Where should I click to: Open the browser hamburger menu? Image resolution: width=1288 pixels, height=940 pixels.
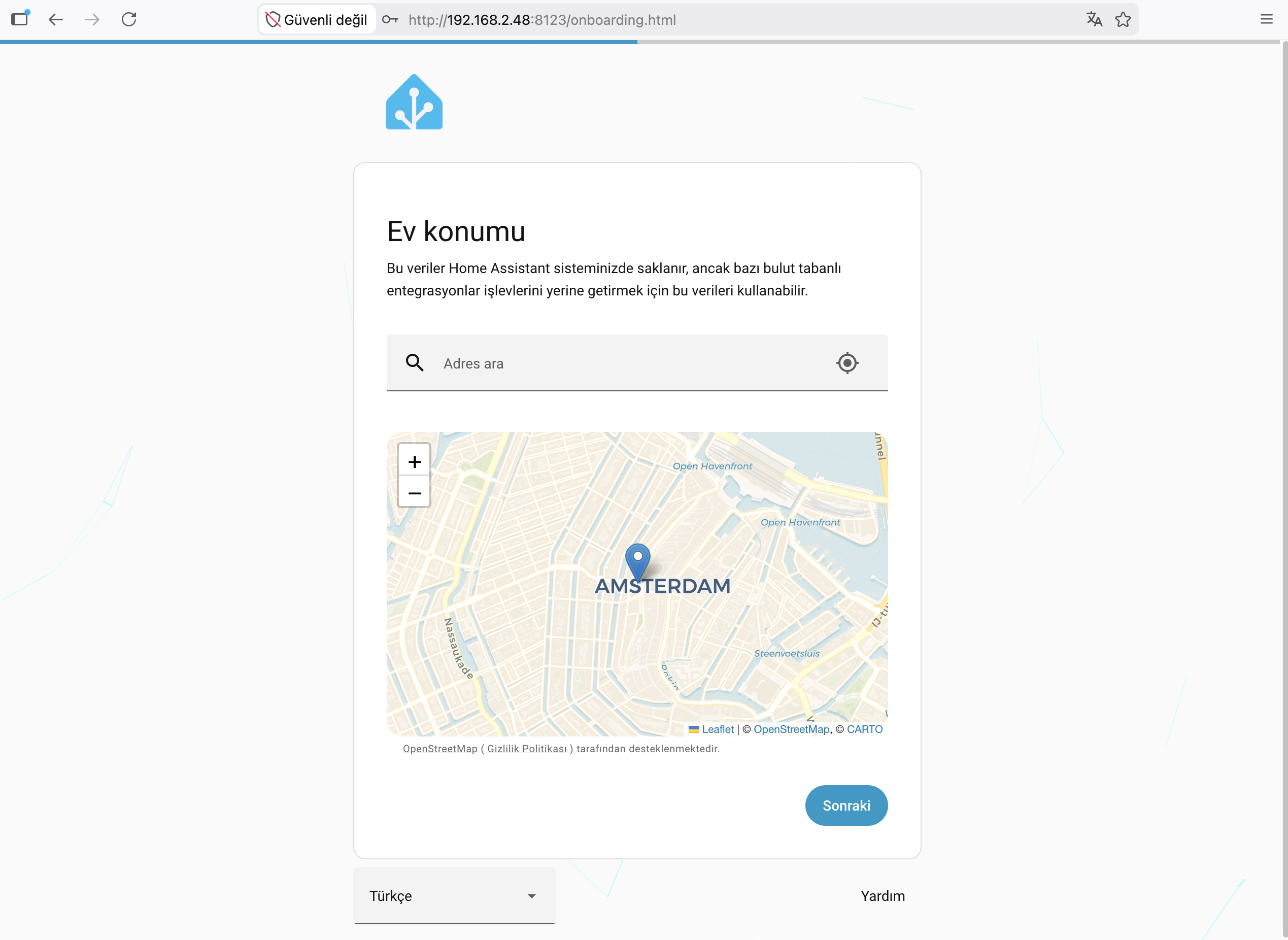[1266, 19]
